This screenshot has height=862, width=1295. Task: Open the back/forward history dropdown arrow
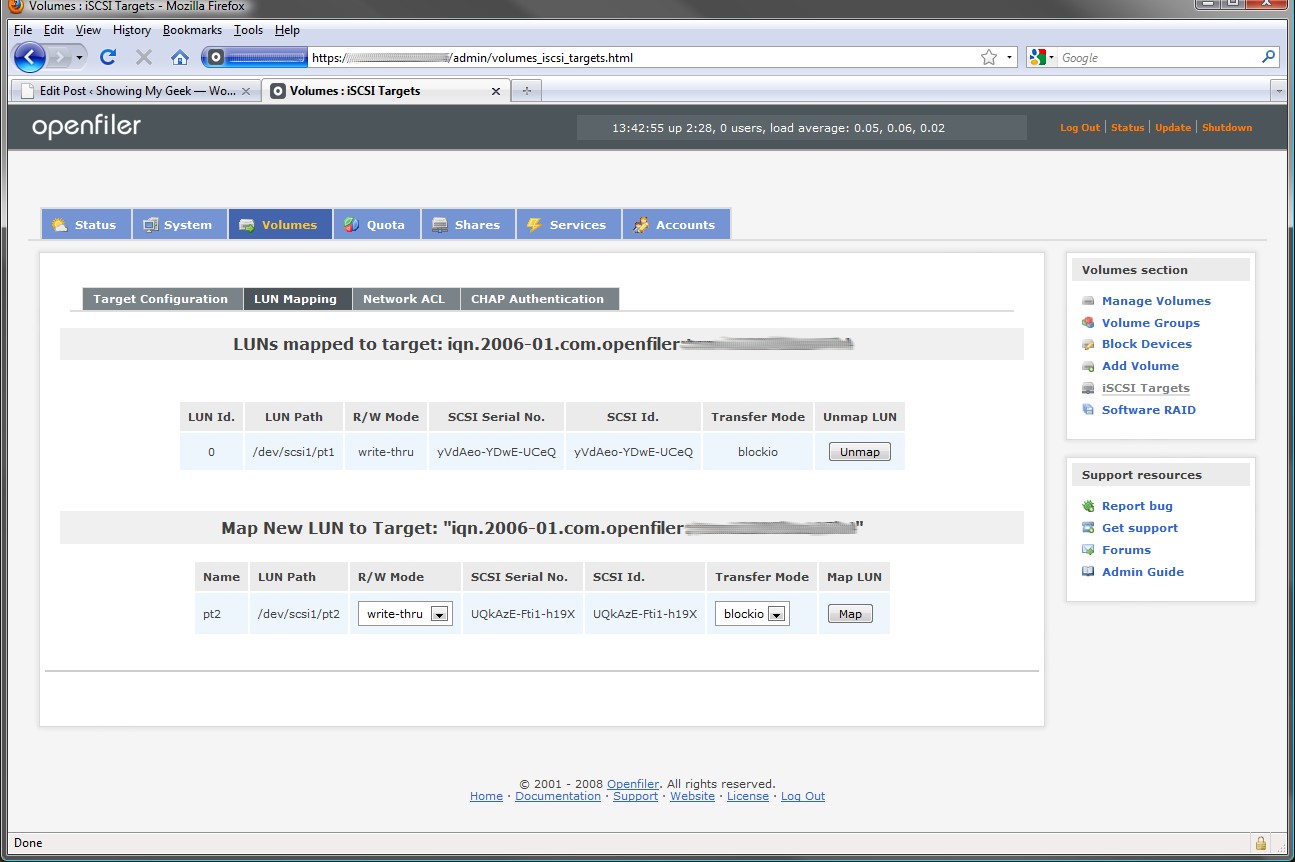coord(80,57)
